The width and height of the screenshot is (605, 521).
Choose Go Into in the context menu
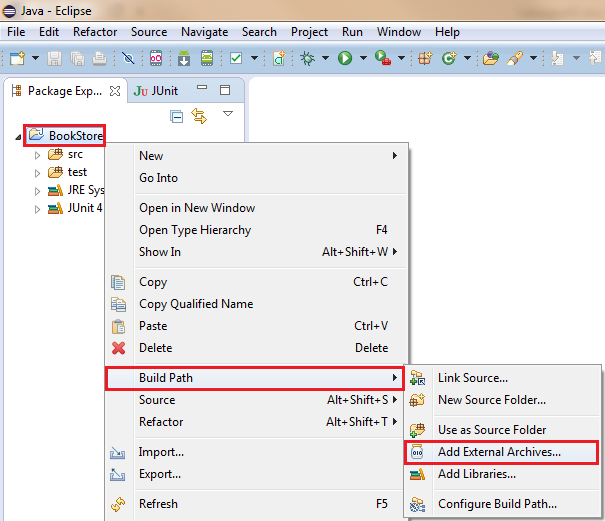pyautogui.click(x=256, y=178)
